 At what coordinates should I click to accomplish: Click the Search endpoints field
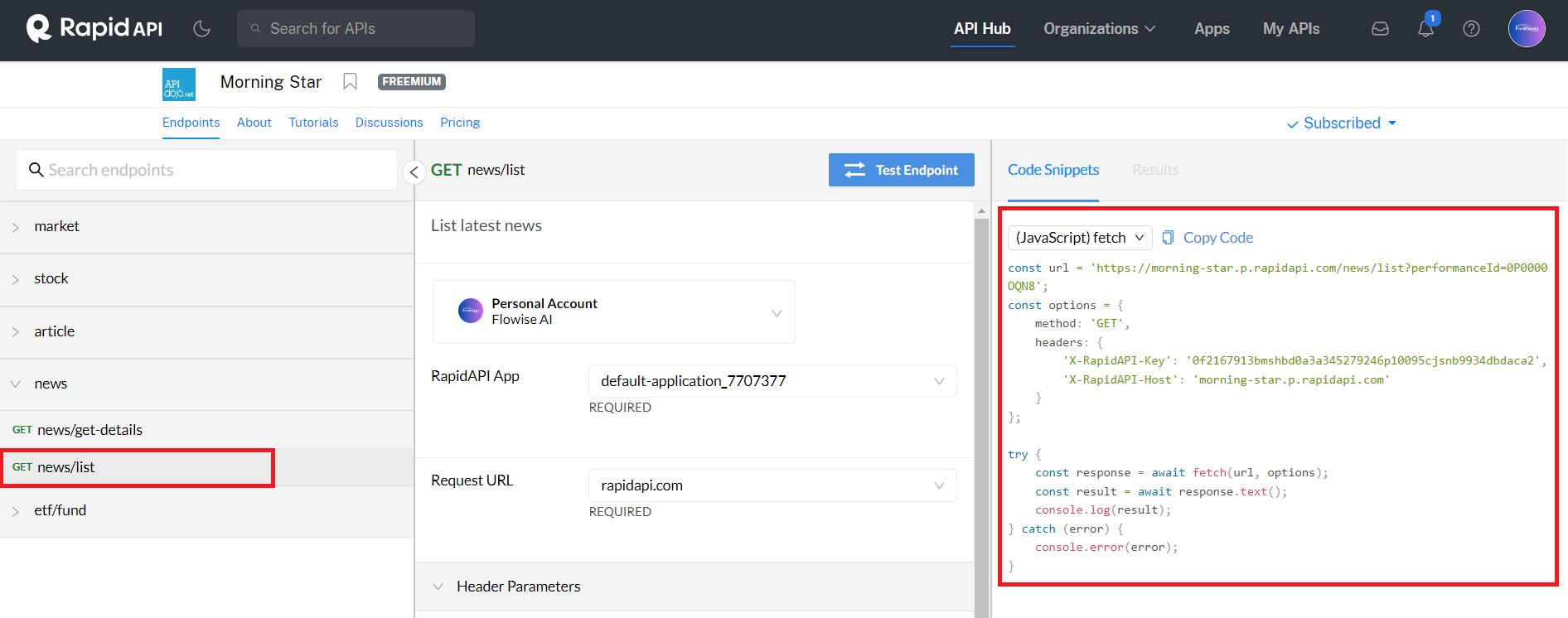pyautogui.click(x=207, y=170)
